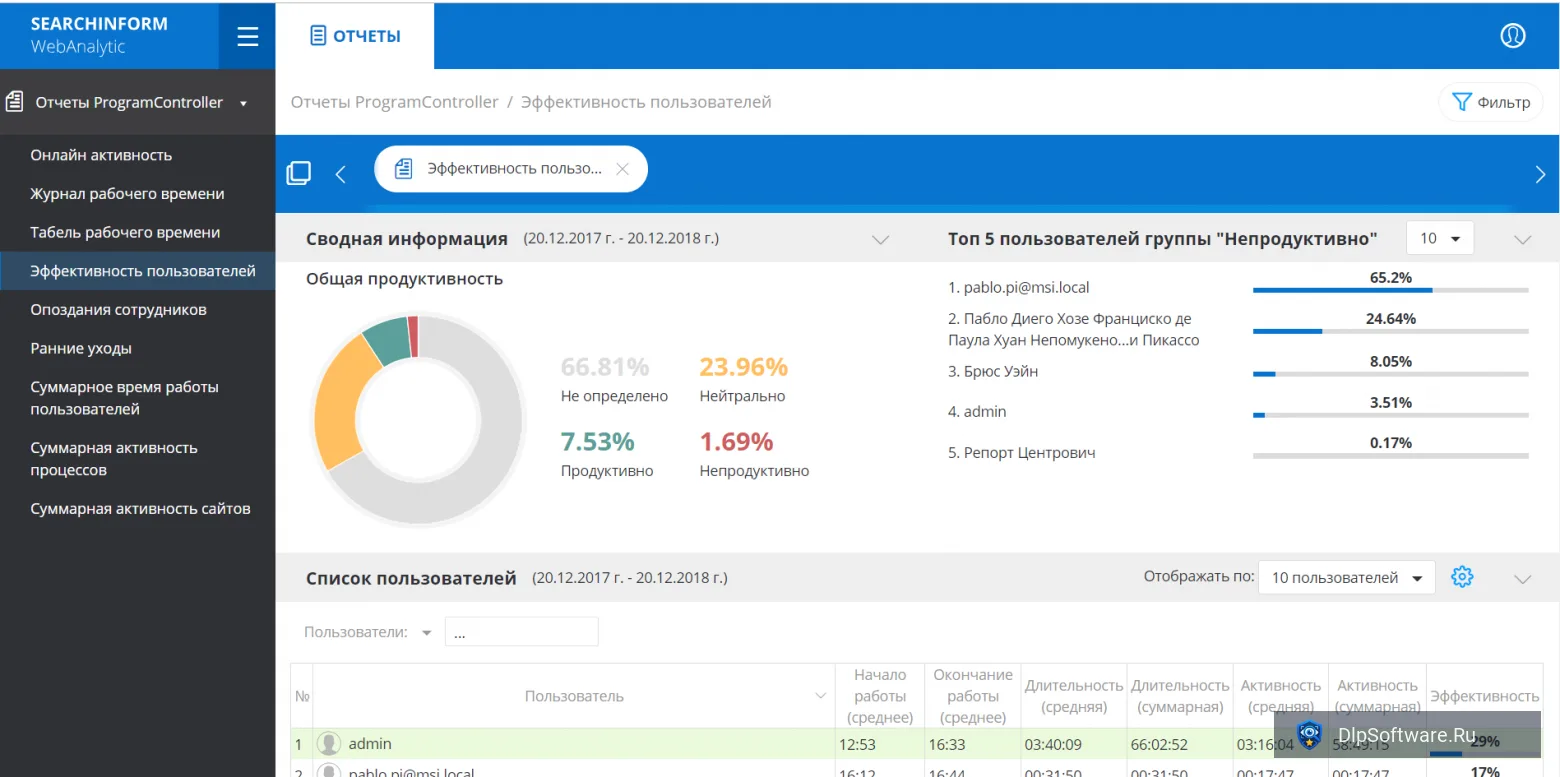
Task: Click the 65.2% progress bar
Action: pos(1390,291)
